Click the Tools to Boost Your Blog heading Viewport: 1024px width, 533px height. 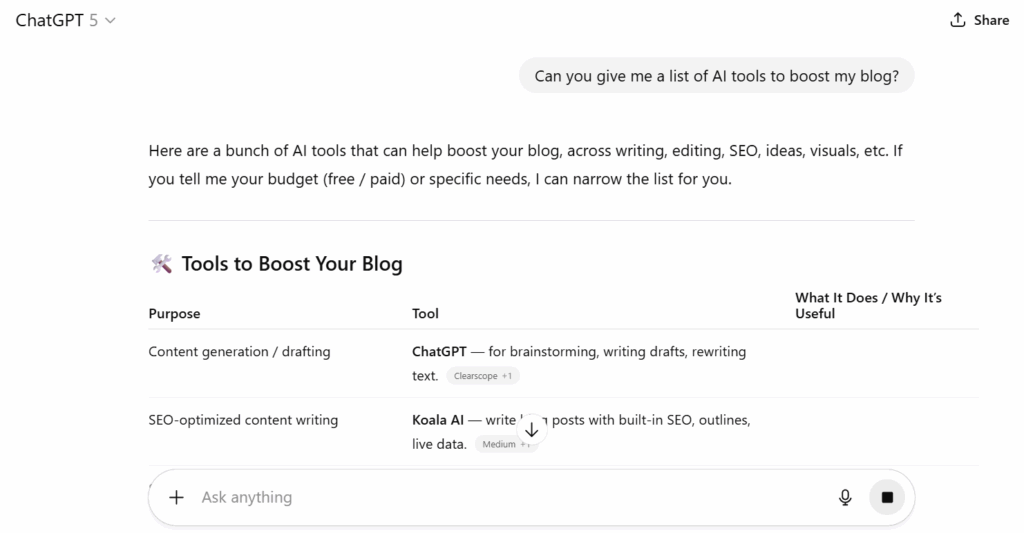[x=291, y=264]
